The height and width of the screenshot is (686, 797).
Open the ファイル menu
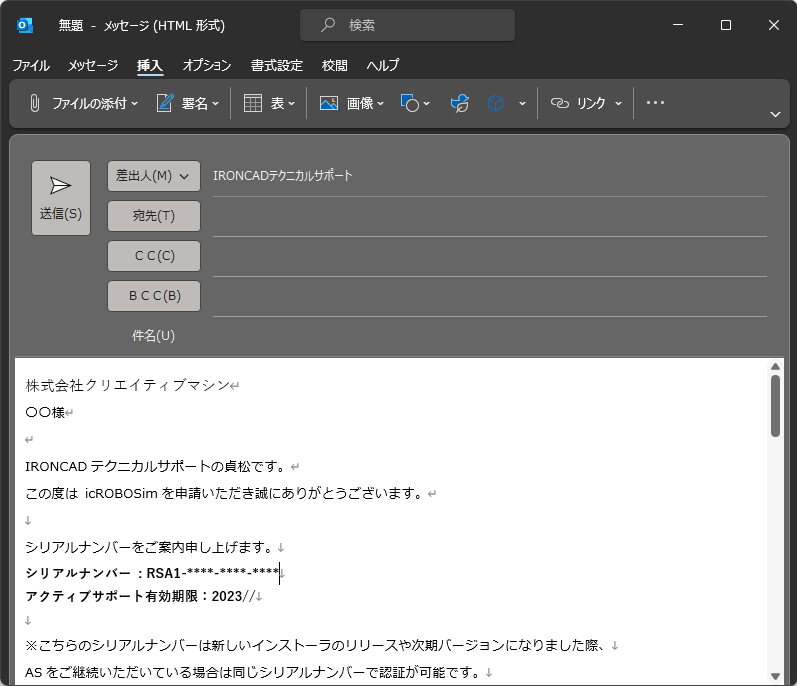pos(31,66)
